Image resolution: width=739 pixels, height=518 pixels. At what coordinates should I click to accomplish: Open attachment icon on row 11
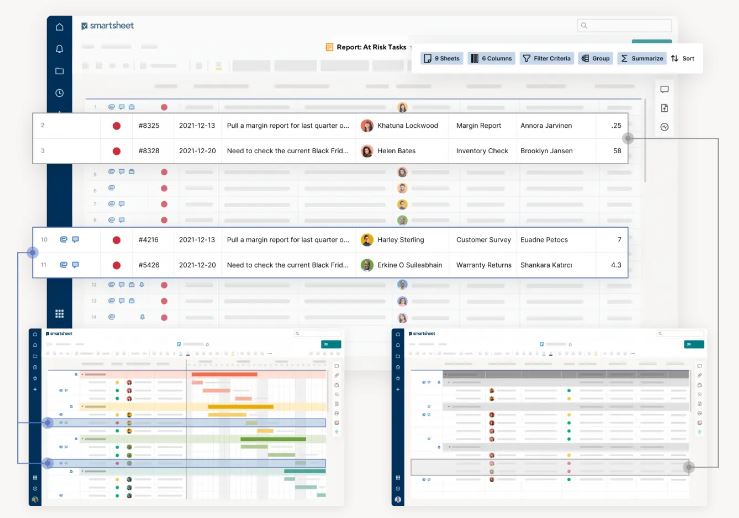click(x=64, y=265)
